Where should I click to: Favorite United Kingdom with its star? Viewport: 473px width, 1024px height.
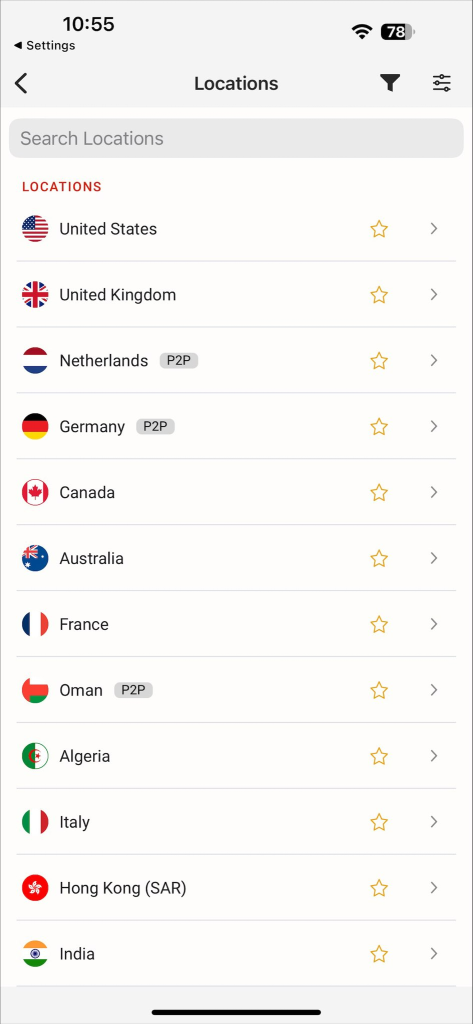click(x=379, y=295)
